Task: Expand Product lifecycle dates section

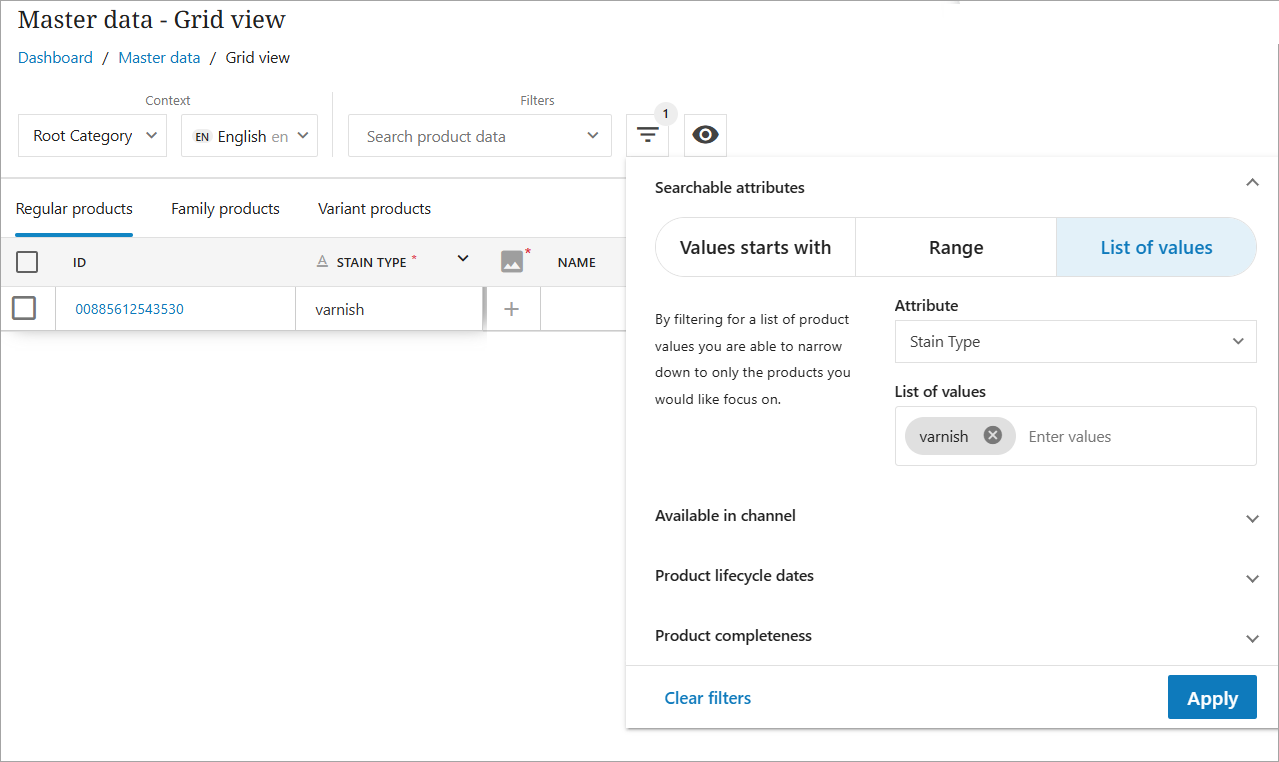Action: [1252, 578]
